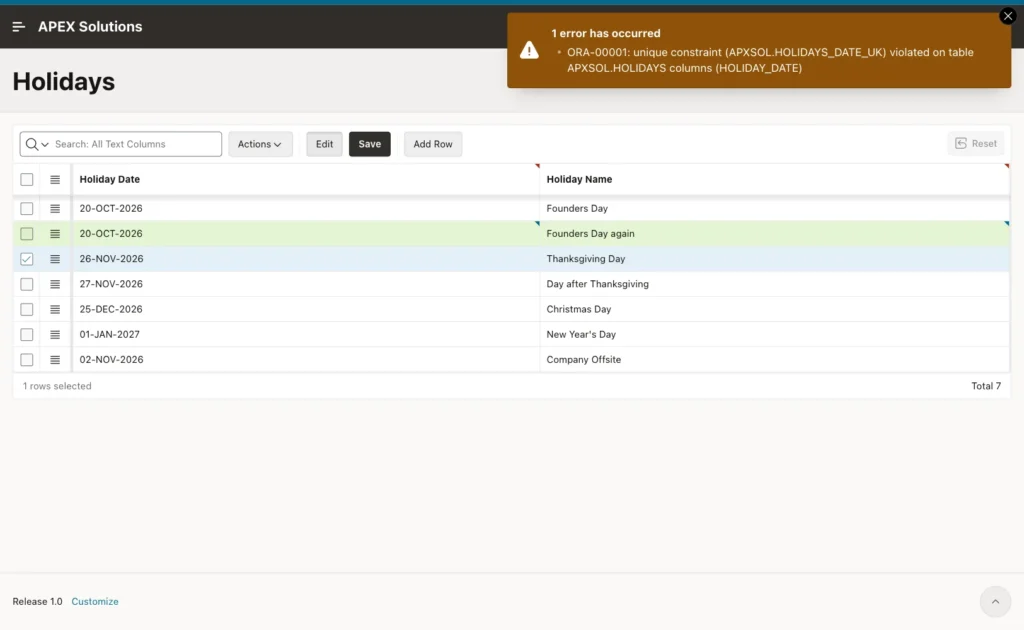The image size is (1024, 630).
Task: Open row actions menu for Christmas Day
Action: 55,309
